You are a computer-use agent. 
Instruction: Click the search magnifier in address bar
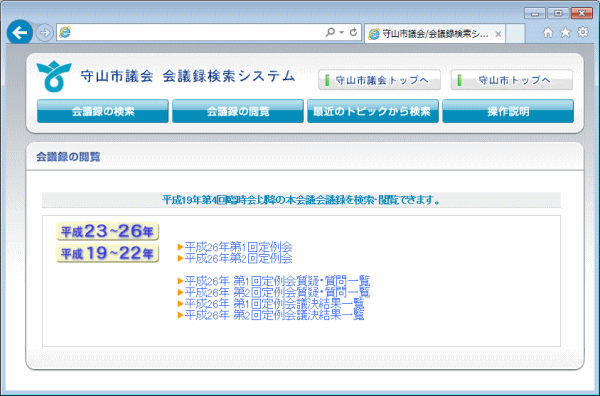click(x=330, y=32)
